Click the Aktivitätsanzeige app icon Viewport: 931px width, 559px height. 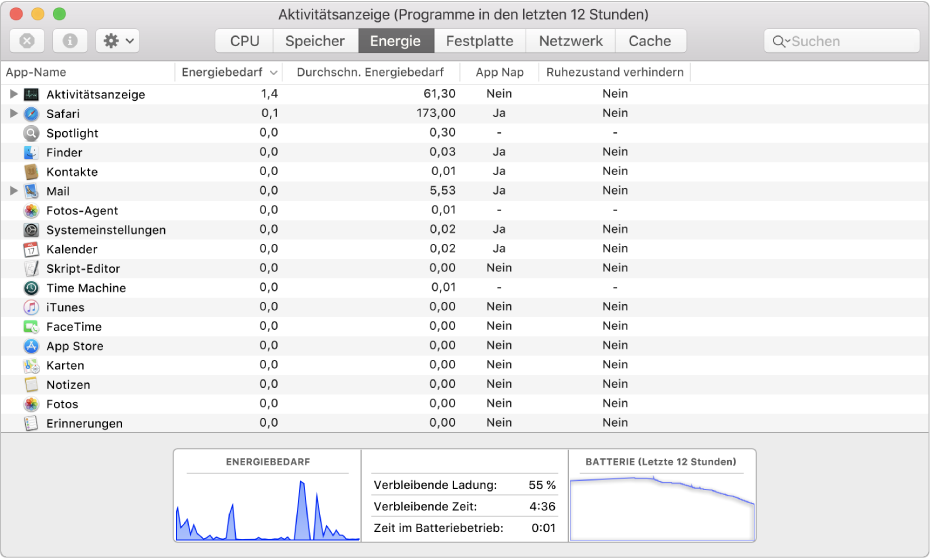[x=31, y=94]
